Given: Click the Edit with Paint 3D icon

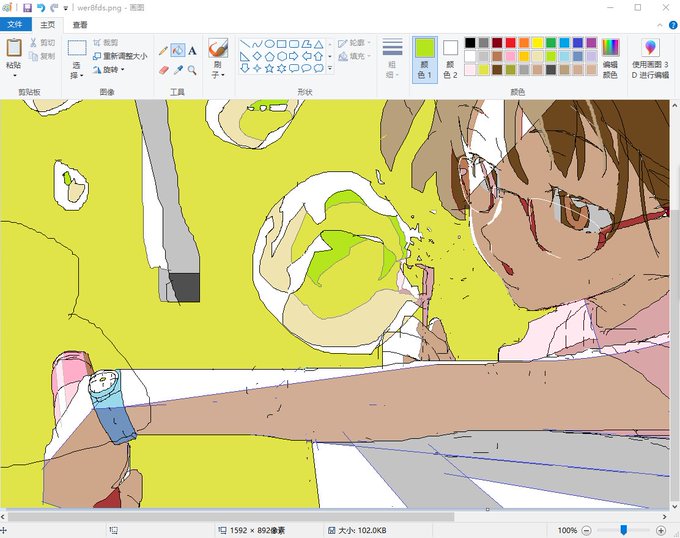Looking at the screenshot, I should 650,48.
